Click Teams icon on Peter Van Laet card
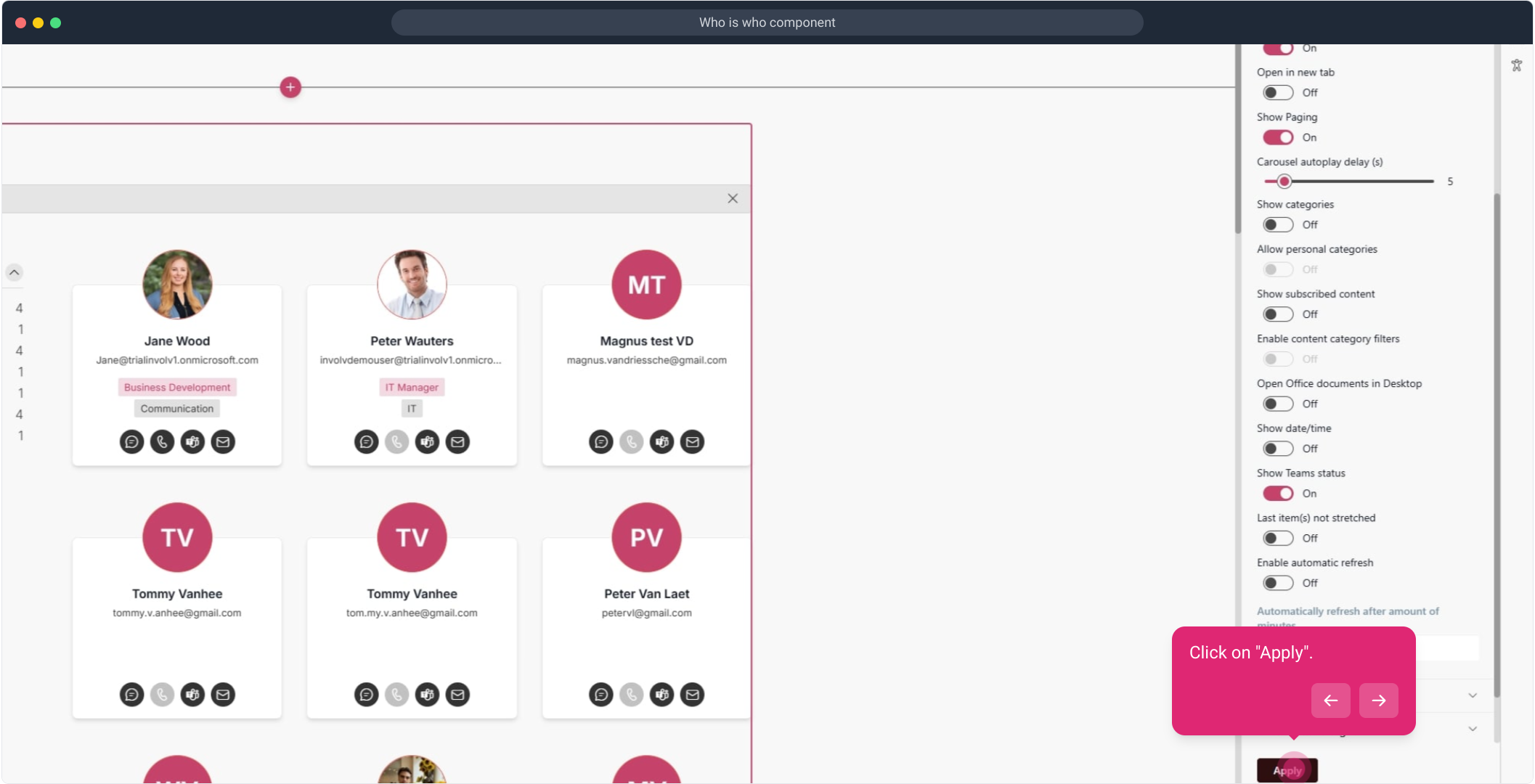 pos(662,695)
